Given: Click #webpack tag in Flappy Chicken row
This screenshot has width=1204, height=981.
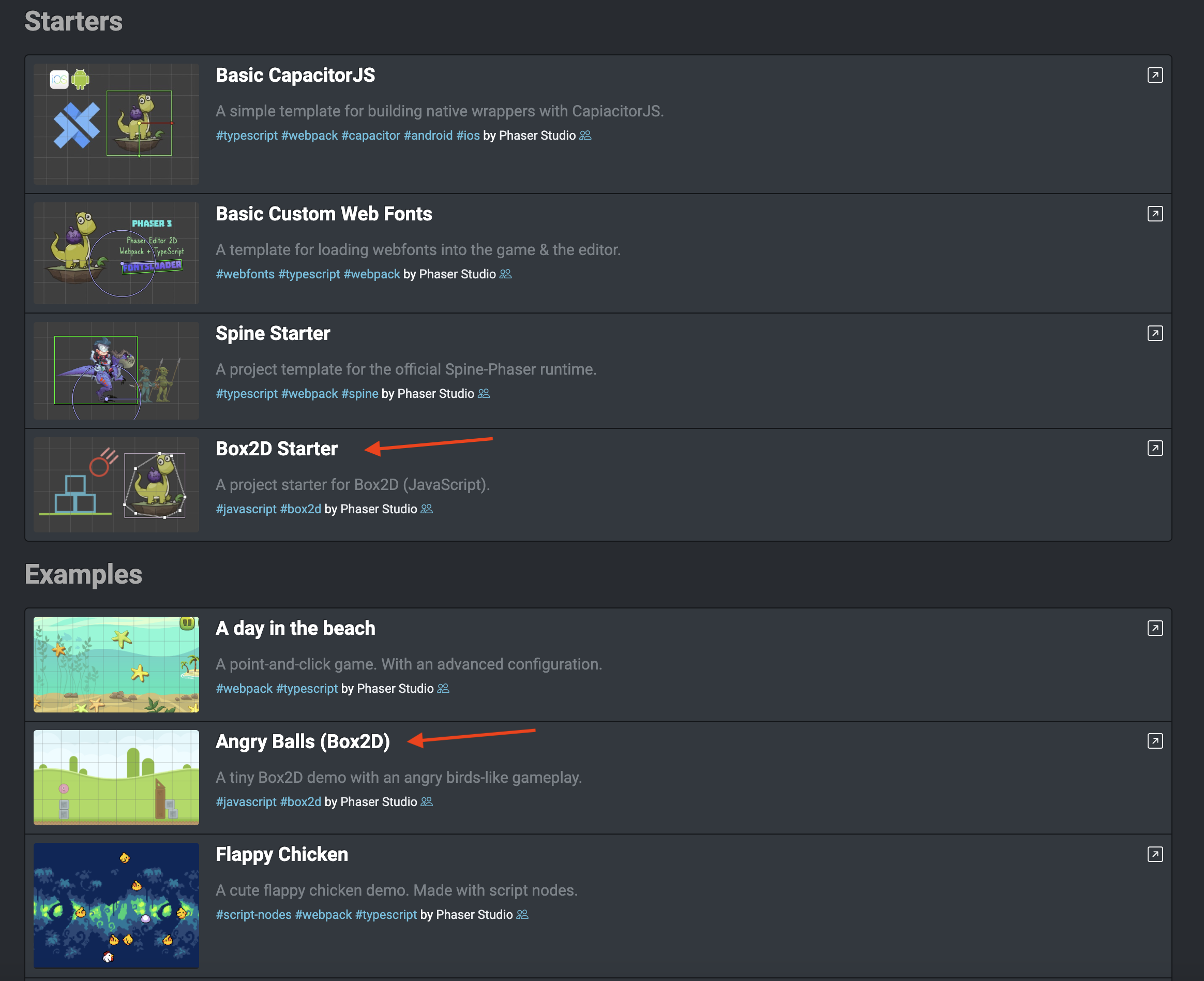Looking at the screenshot, I should coord(323,914).
